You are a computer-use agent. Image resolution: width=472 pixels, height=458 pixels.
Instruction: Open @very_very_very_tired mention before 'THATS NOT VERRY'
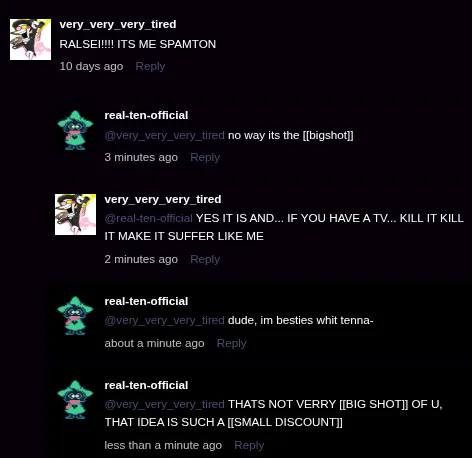pyautogui.click(x=164, y=404)
